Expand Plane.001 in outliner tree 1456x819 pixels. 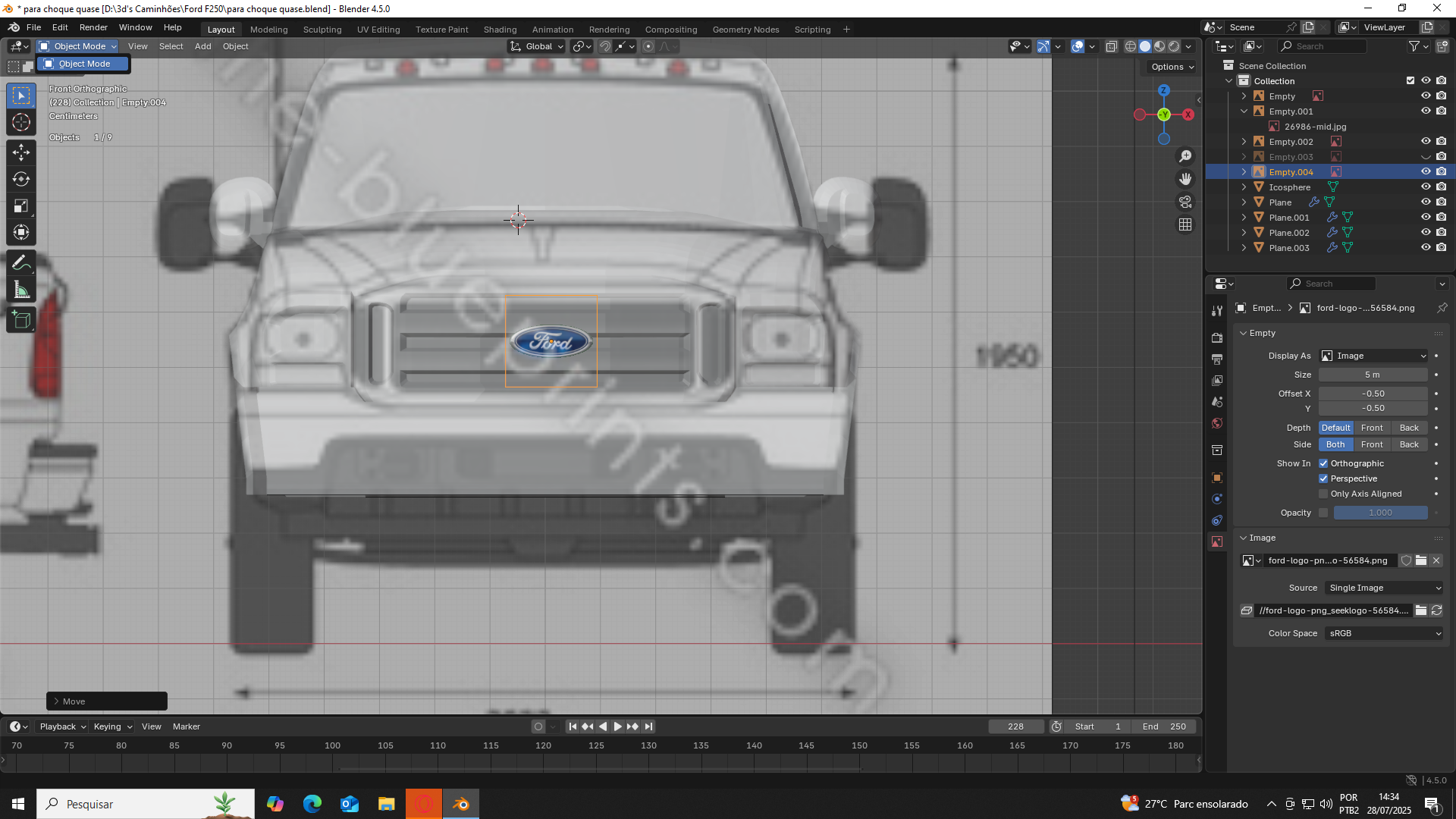tap(1244, 218)
